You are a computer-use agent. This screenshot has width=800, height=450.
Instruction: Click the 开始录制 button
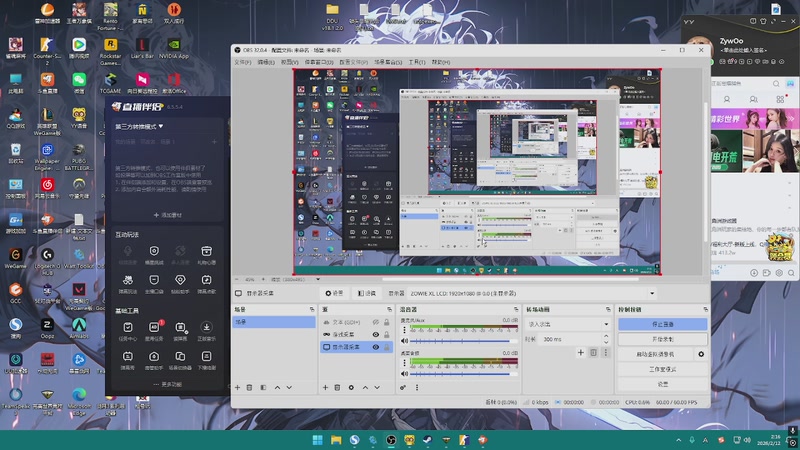[x=662, y=339]
